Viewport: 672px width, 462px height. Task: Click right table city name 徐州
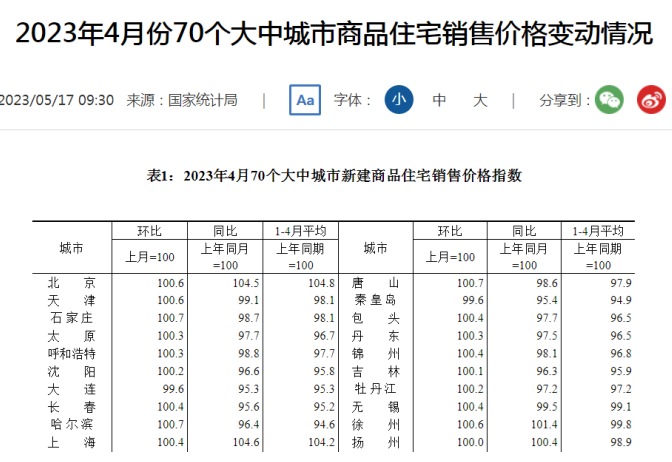[x=375, y=425]
